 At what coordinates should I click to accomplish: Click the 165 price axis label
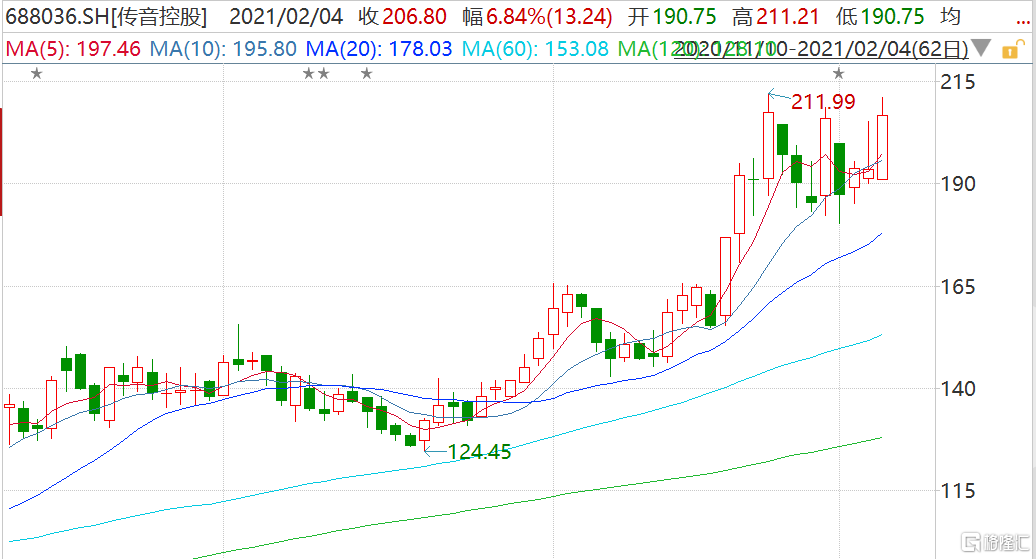[958, 287]
